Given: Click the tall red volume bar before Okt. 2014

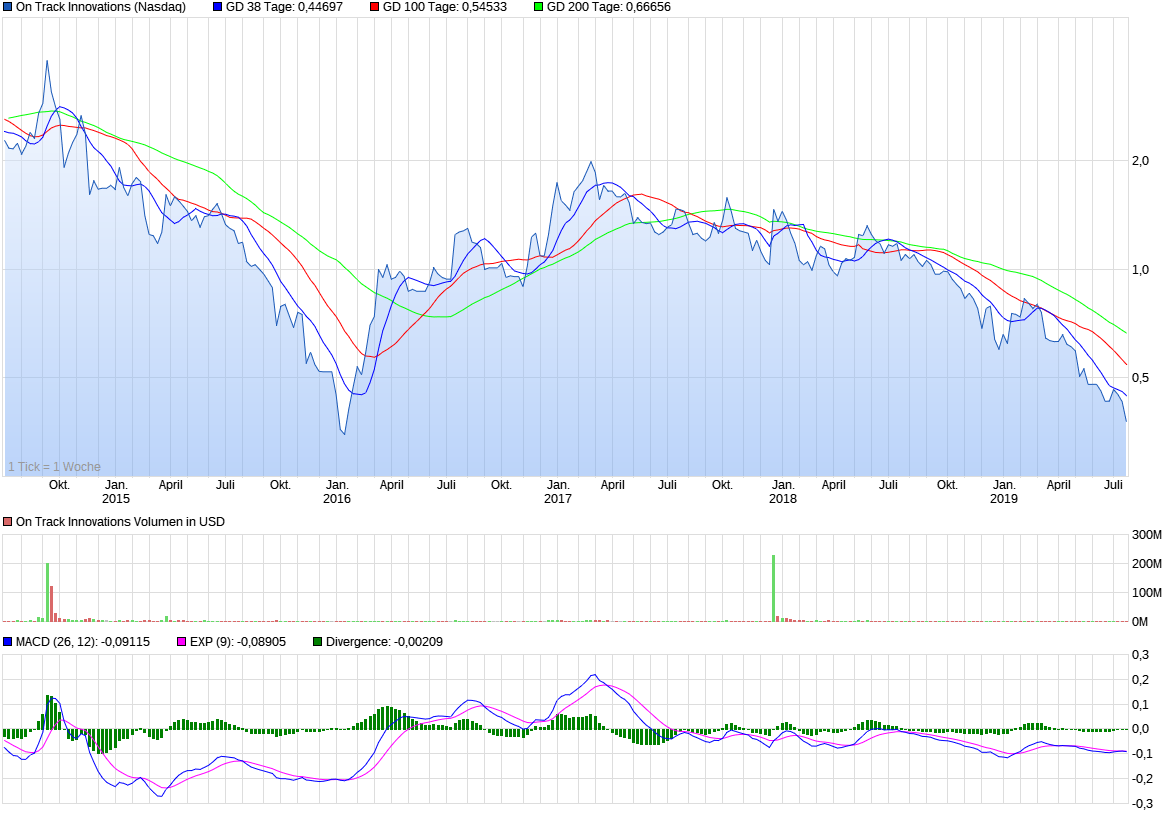Looking at the screenshot, I should click(52, 604).
